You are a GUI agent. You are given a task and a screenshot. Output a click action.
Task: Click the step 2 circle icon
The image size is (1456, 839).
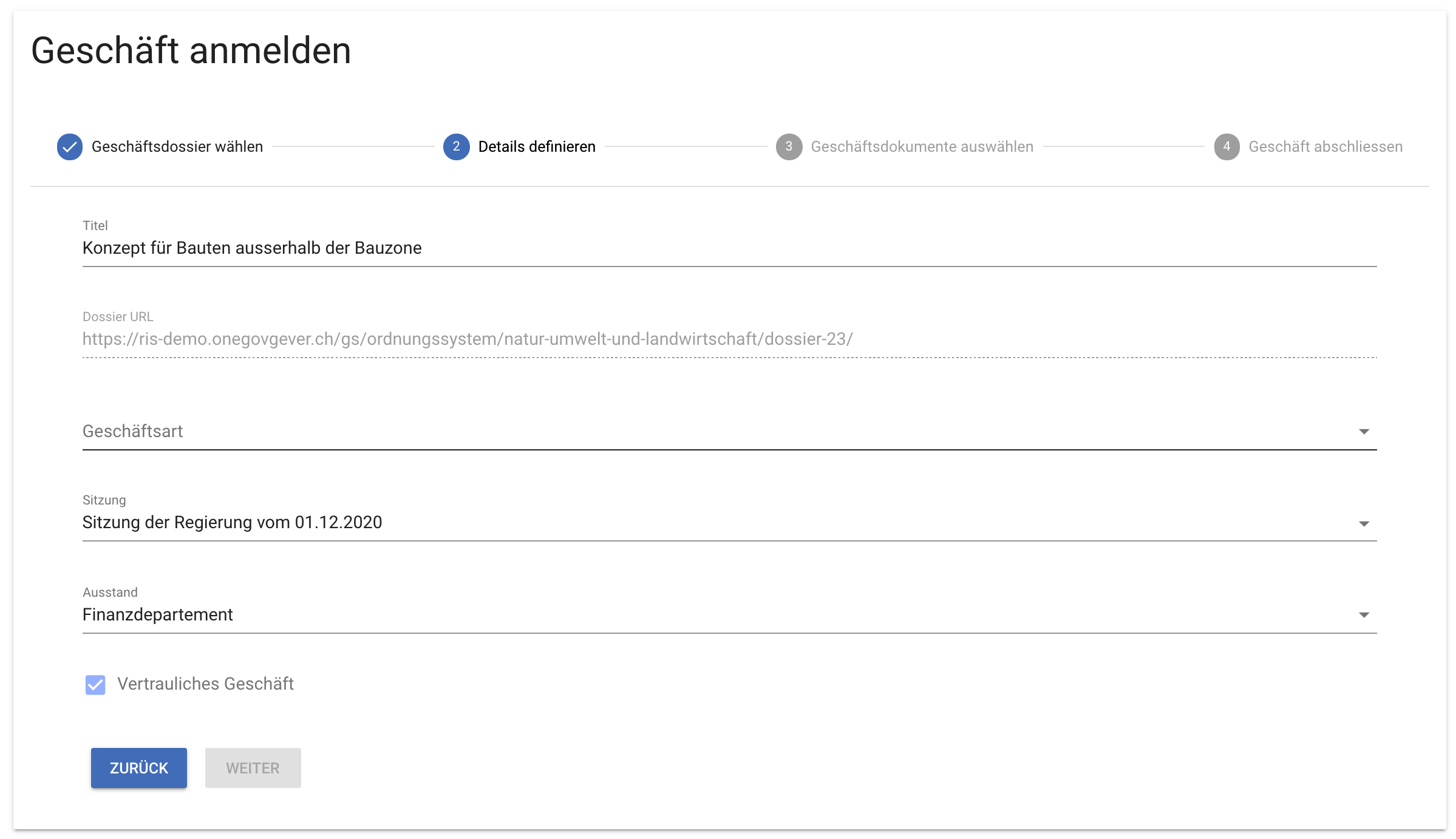pos(456,147)
